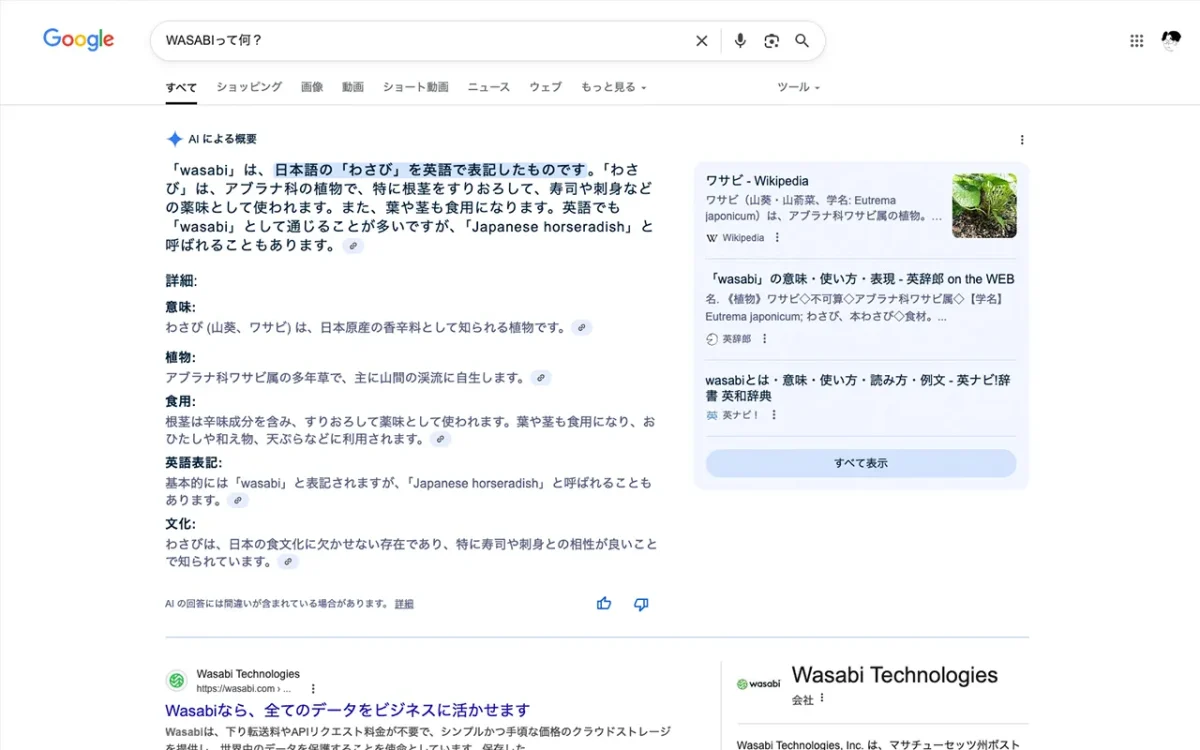Viewport: 1200px width, 750px height.
Task: Click the Google logo
Action: (78, 40)
